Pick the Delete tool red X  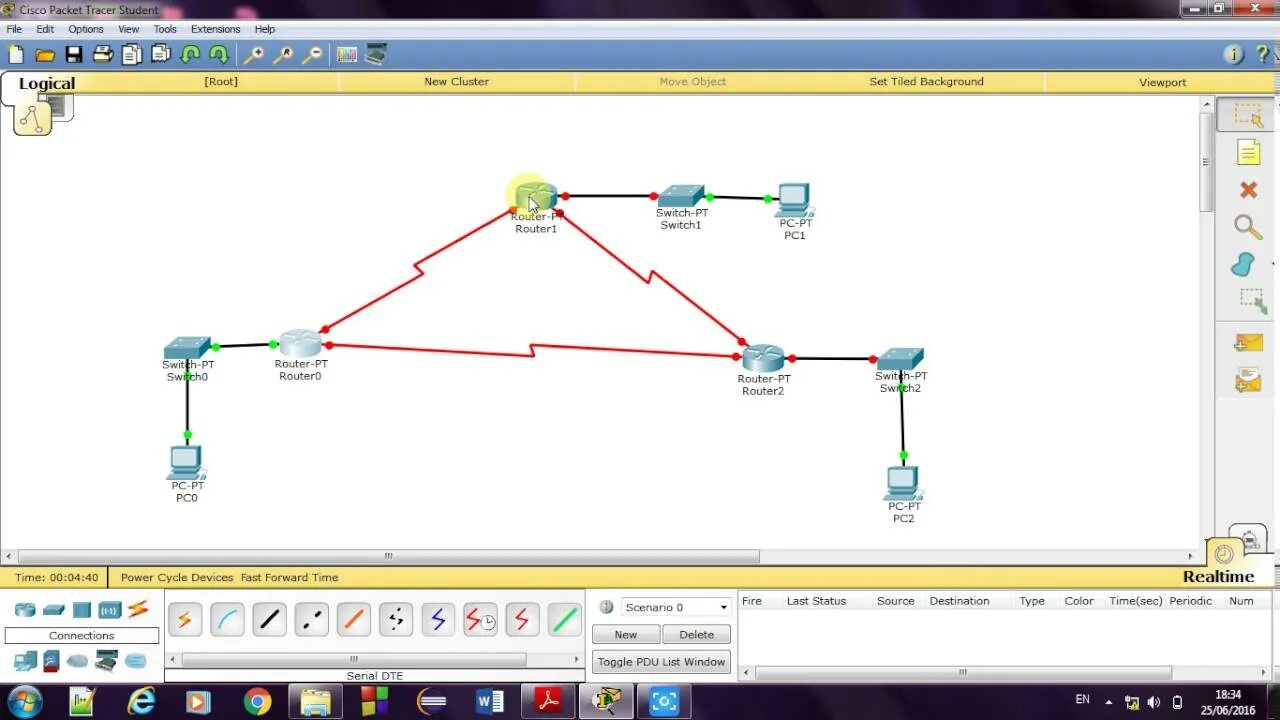(1248, 190)
